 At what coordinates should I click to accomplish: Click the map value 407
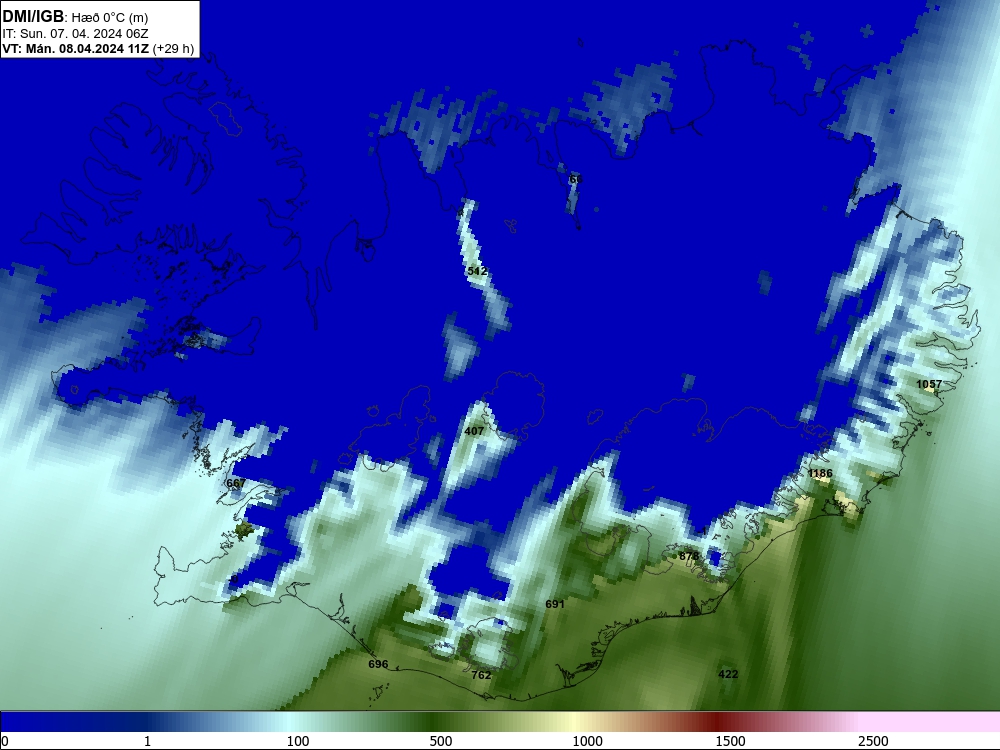[x=474, y=431]
